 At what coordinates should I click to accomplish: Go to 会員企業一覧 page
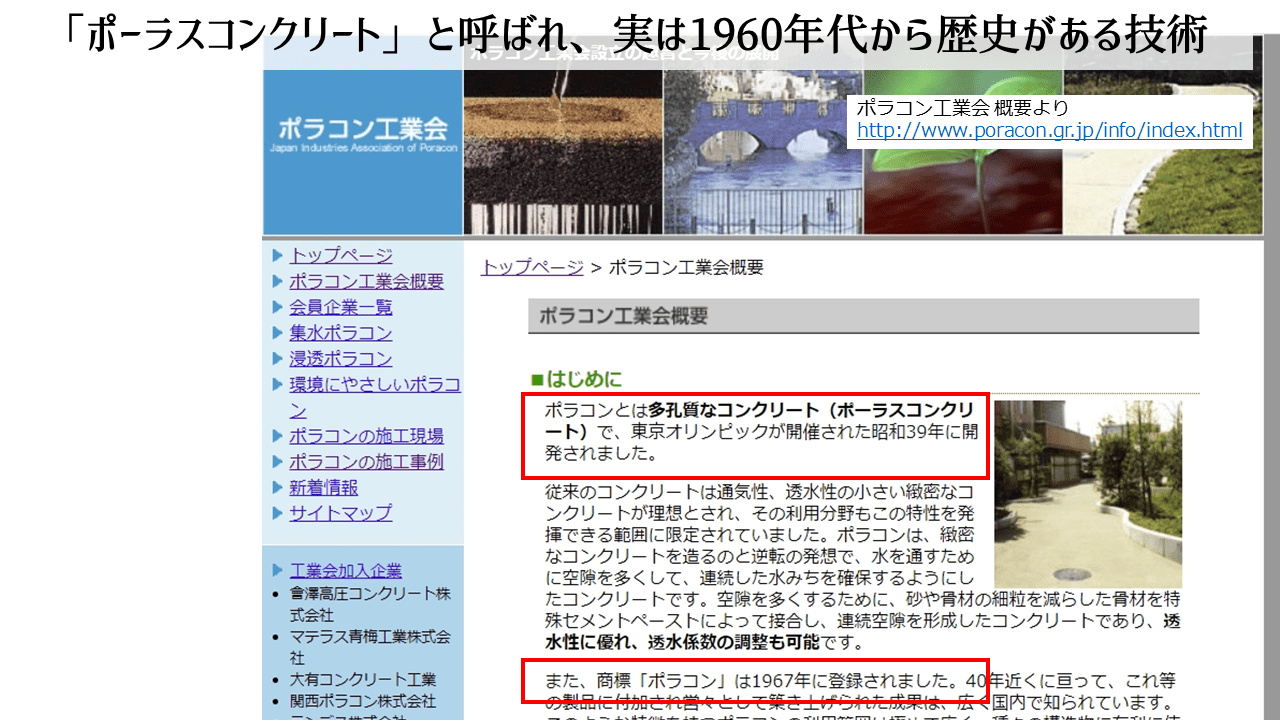(x=341, y=307)
